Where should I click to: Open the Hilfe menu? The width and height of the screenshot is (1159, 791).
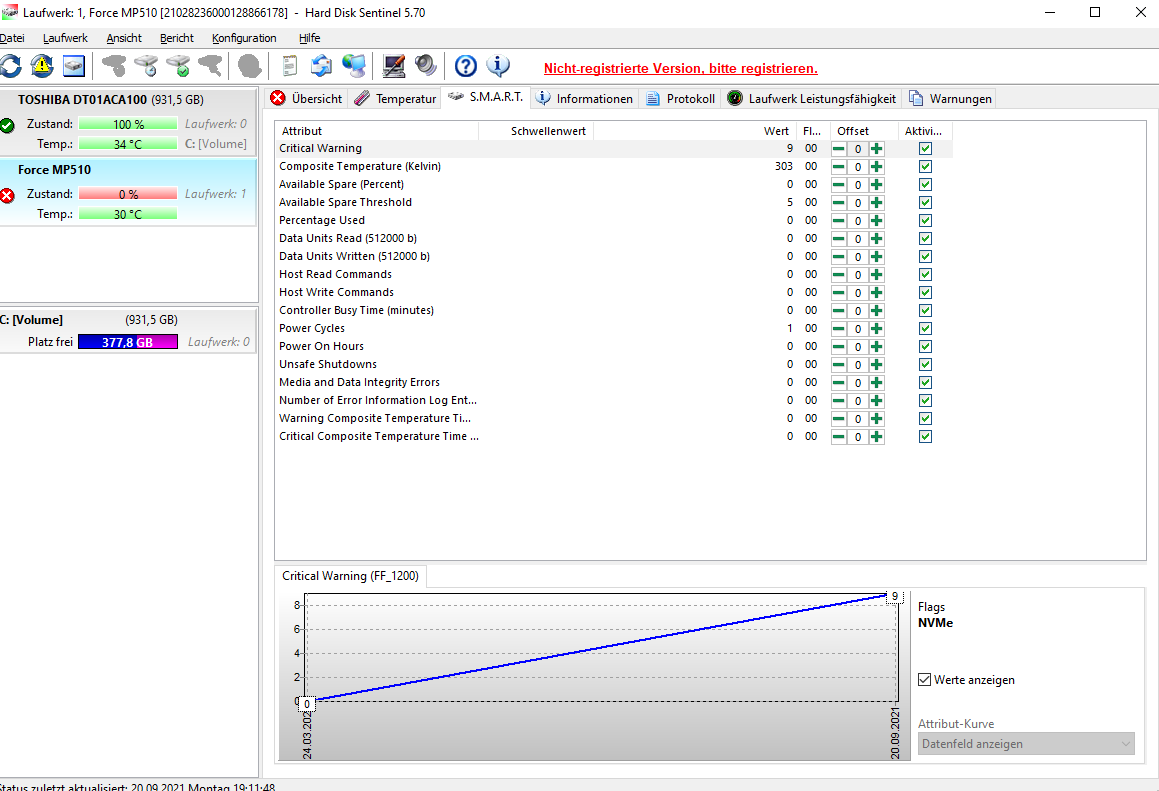click(x=310, y=38)
